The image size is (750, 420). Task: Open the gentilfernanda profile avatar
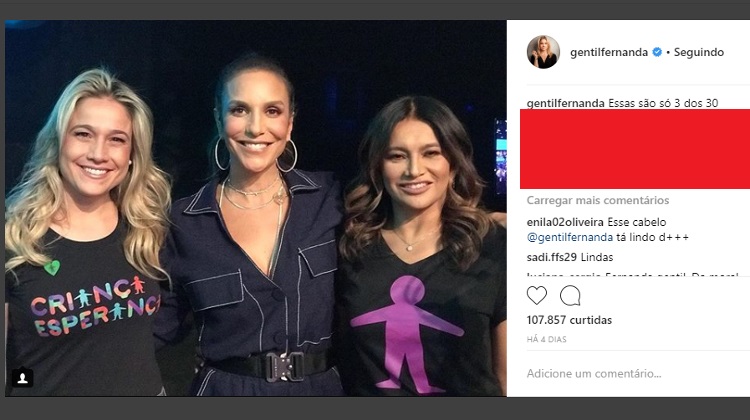click(x=543, y=52)
